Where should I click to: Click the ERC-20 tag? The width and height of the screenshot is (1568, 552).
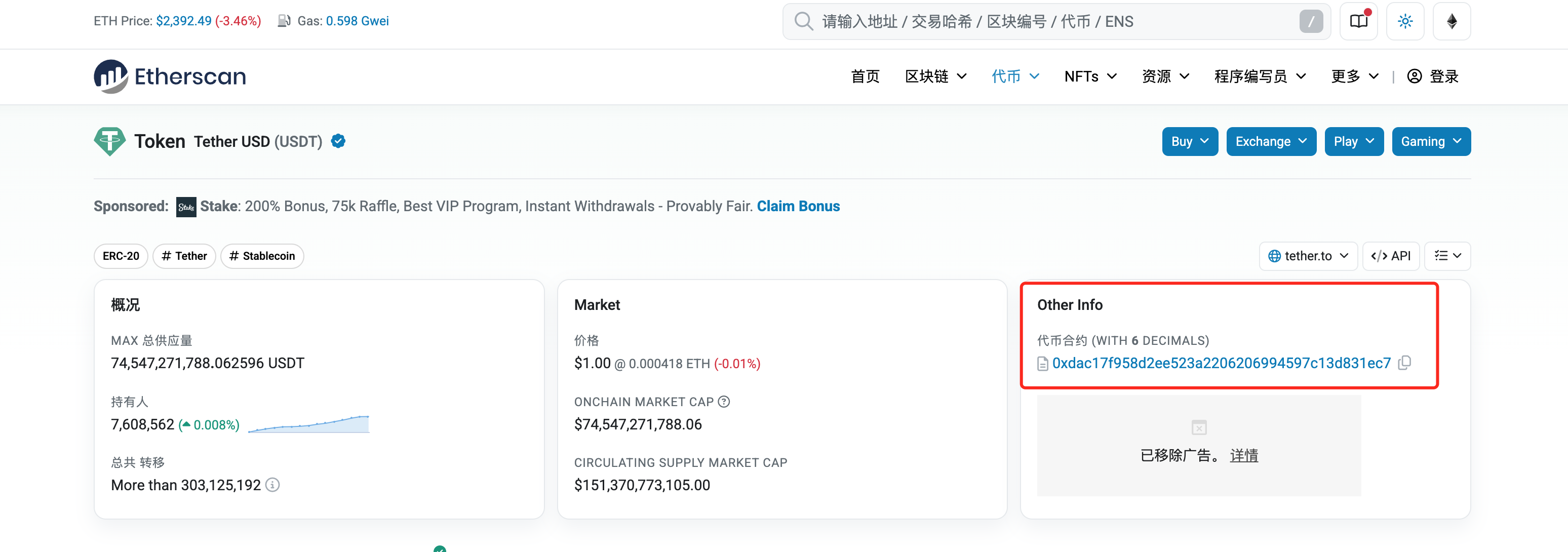pos(121,256)
